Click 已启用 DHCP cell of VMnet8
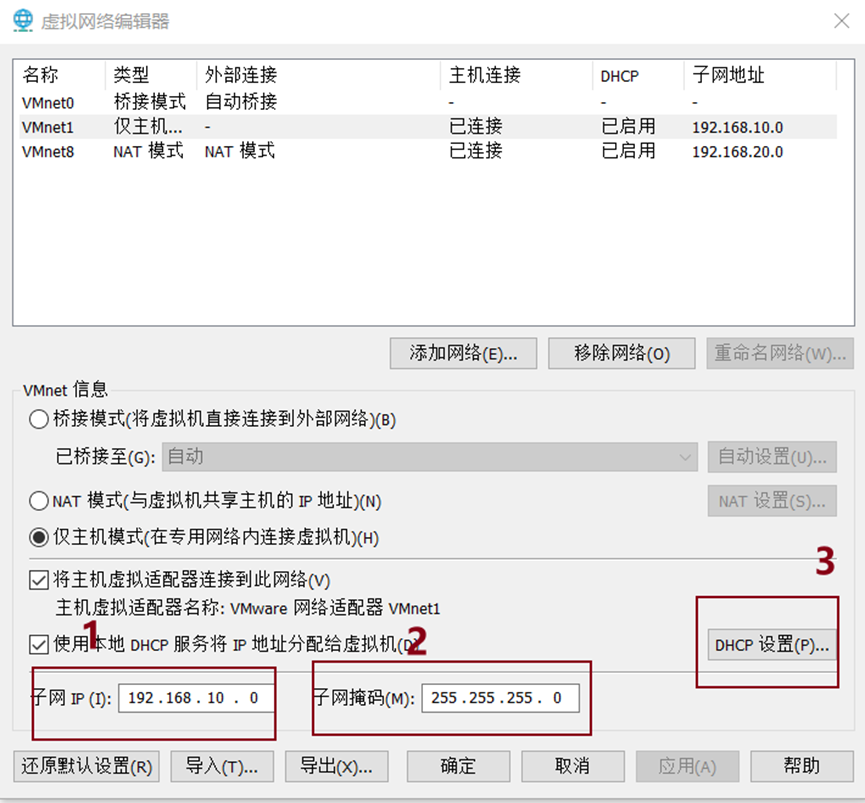 (628, 151)
